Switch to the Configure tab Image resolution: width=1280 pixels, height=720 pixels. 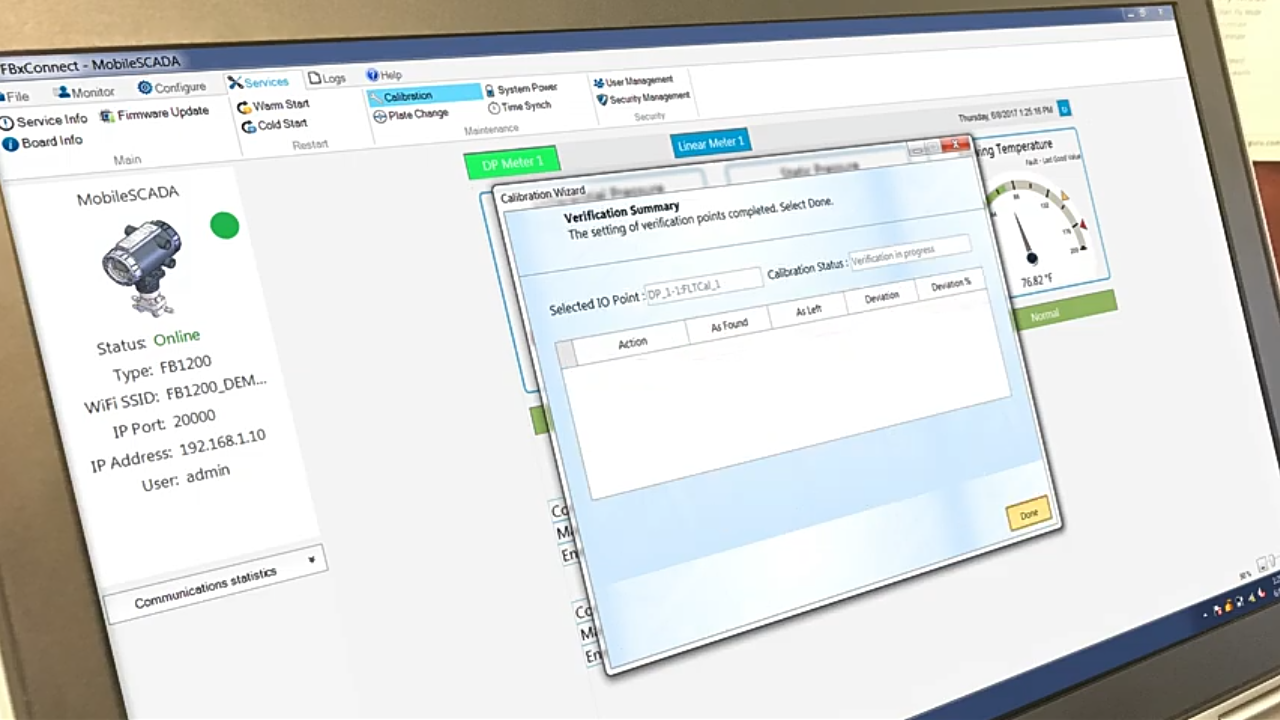pyautogui.click(x=171, y=88)
